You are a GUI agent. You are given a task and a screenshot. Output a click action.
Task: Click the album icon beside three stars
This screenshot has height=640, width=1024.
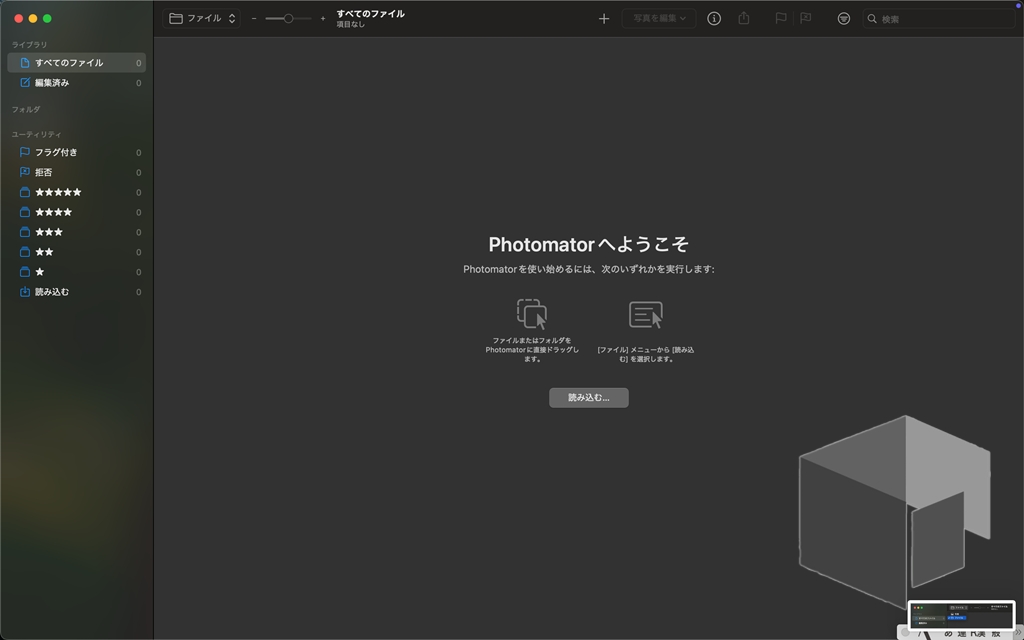(25, 232)
